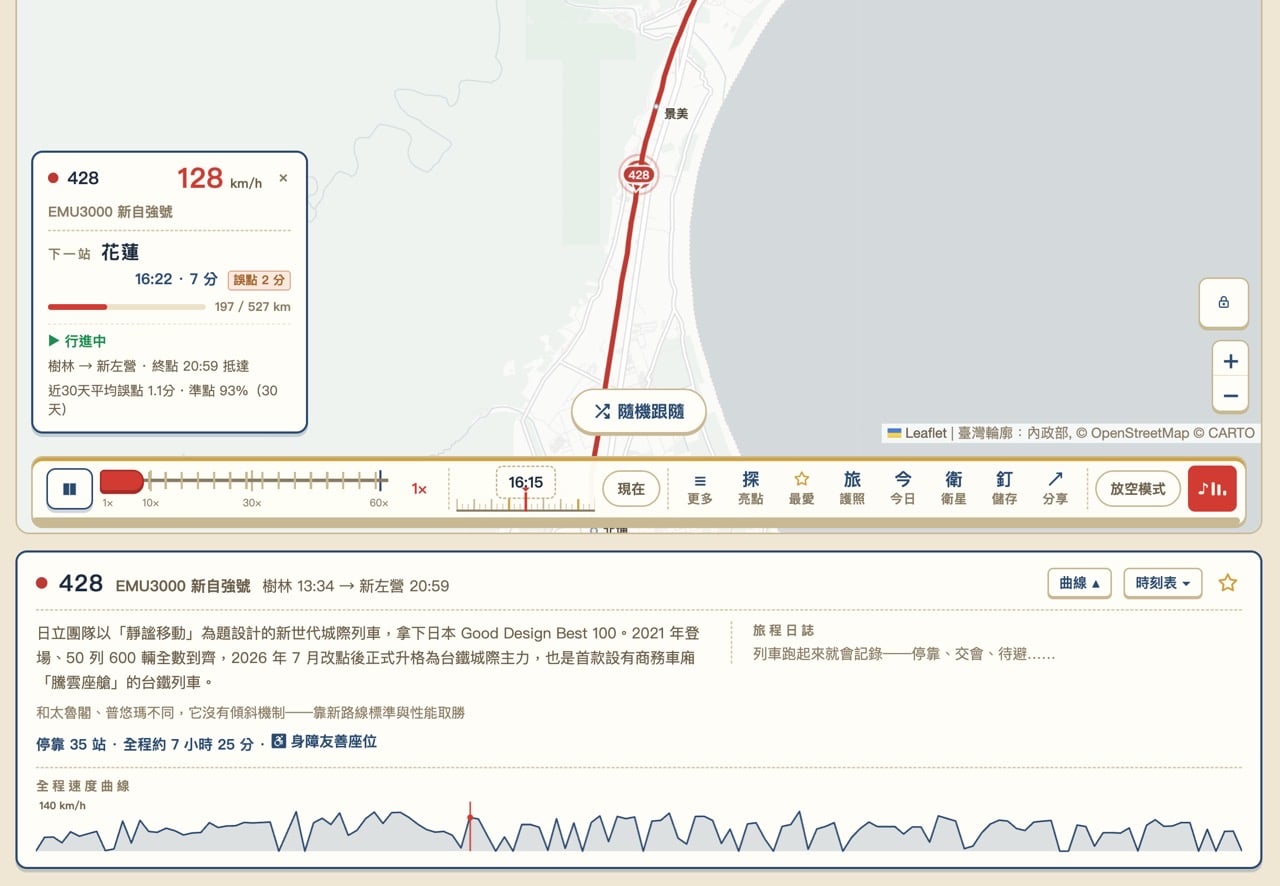Open the Leaflet attribution link

click(917, 433)
